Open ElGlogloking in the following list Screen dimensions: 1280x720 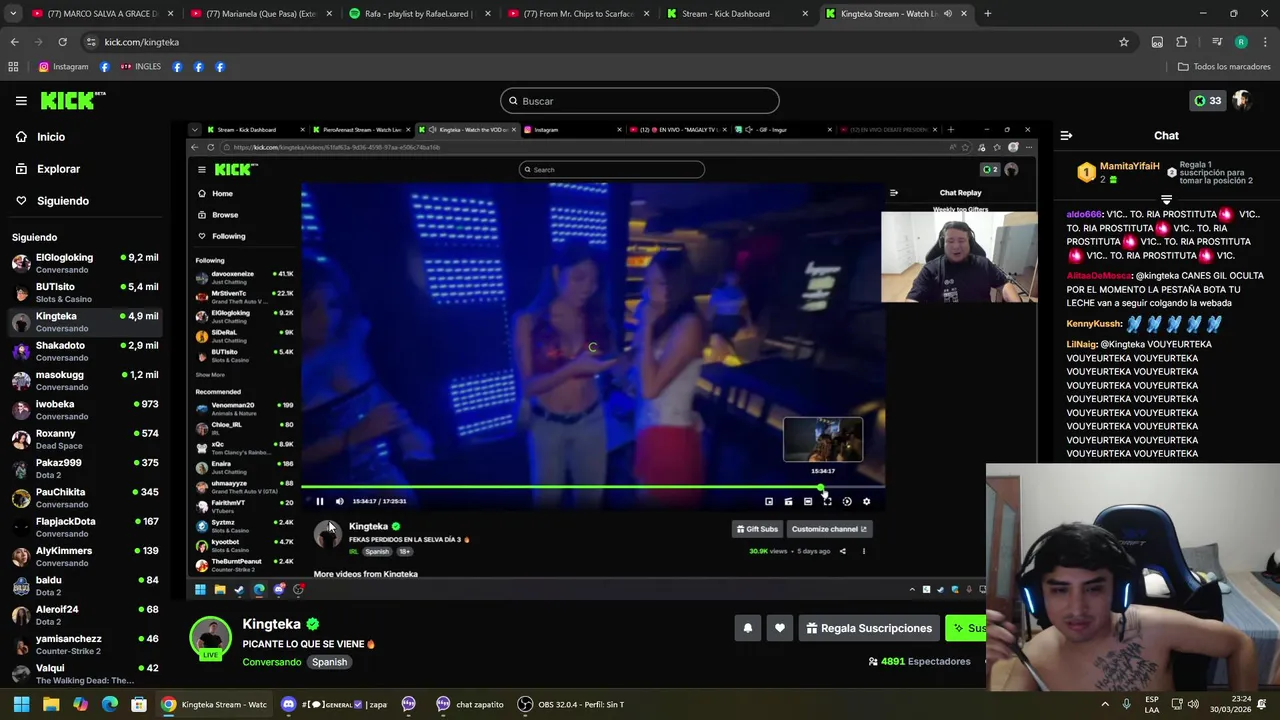tap(84, 263)
